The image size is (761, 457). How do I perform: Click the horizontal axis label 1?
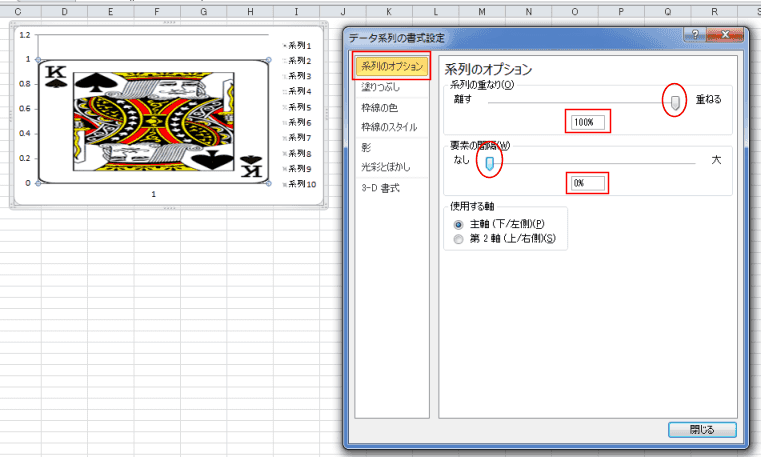[153, 194]
